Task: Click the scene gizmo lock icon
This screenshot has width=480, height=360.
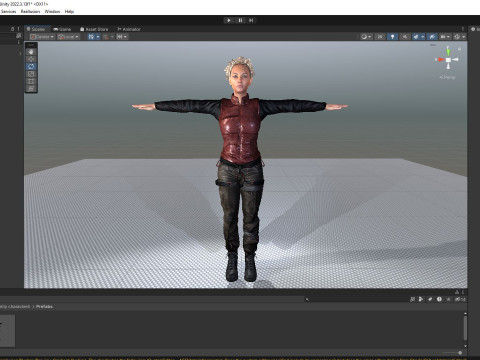Action: [x=460, y=49]
